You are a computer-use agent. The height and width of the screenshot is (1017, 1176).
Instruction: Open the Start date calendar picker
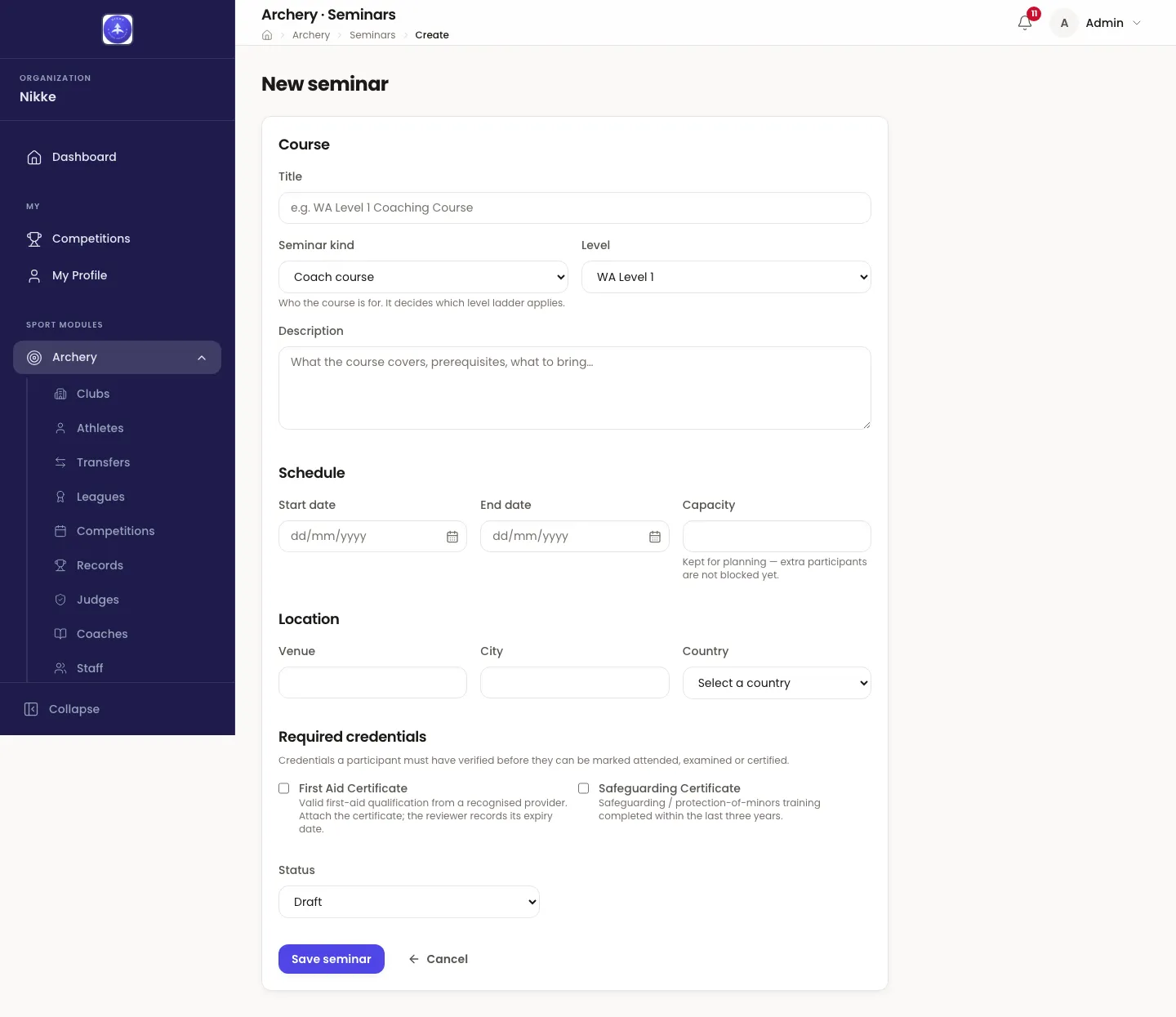452,537
